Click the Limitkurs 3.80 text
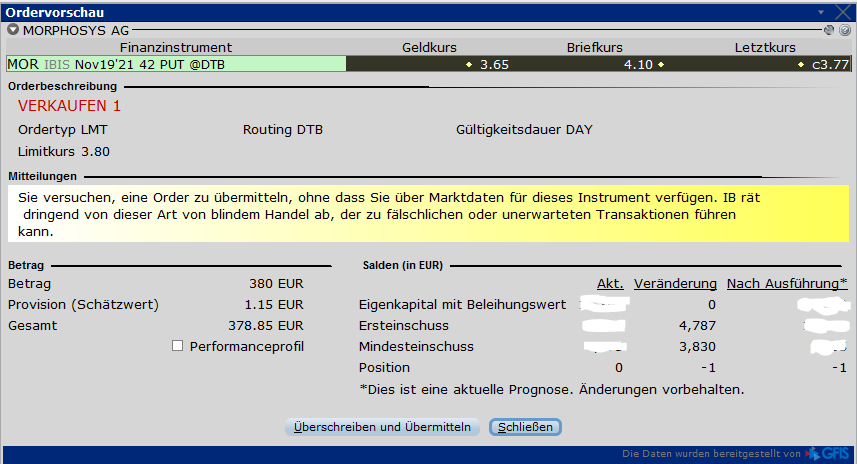Screen dimensions: 857x464 coord(64,151)
